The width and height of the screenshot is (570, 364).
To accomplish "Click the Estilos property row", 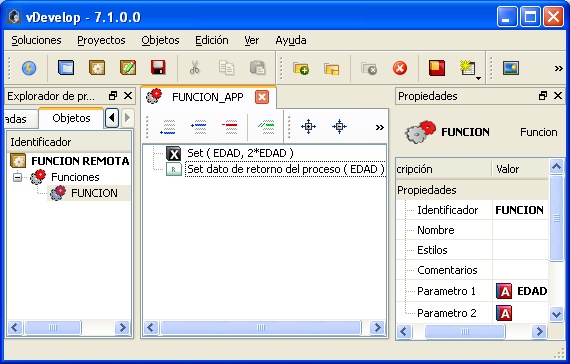I will (x=472, y=250).
